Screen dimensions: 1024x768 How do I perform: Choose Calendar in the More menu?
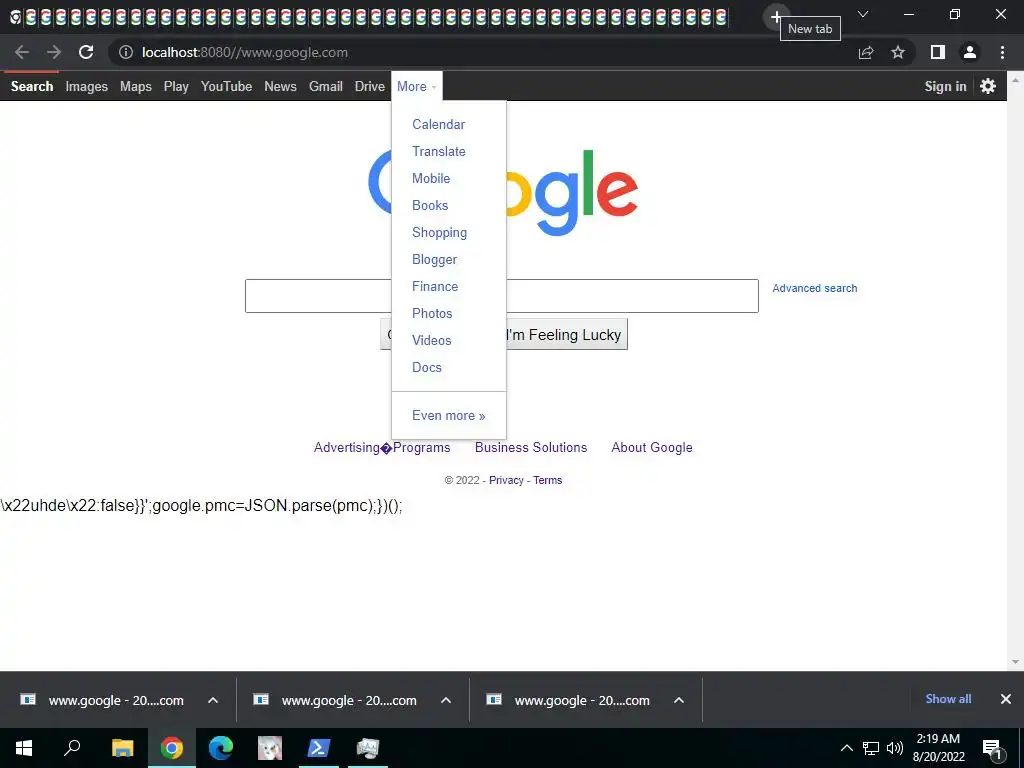(x=439, y=124)
